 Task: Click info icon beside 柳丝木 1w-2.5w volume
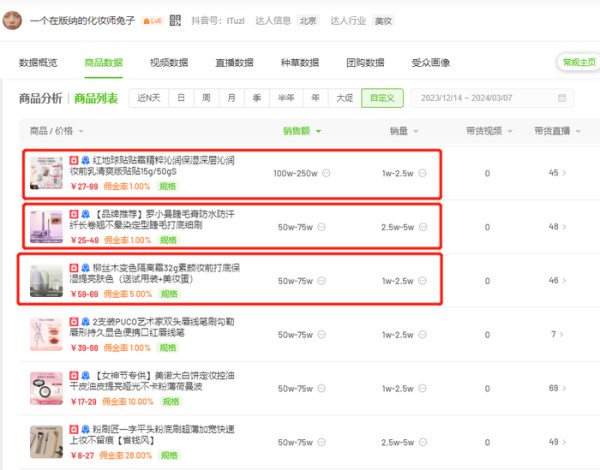click(422, 281)
